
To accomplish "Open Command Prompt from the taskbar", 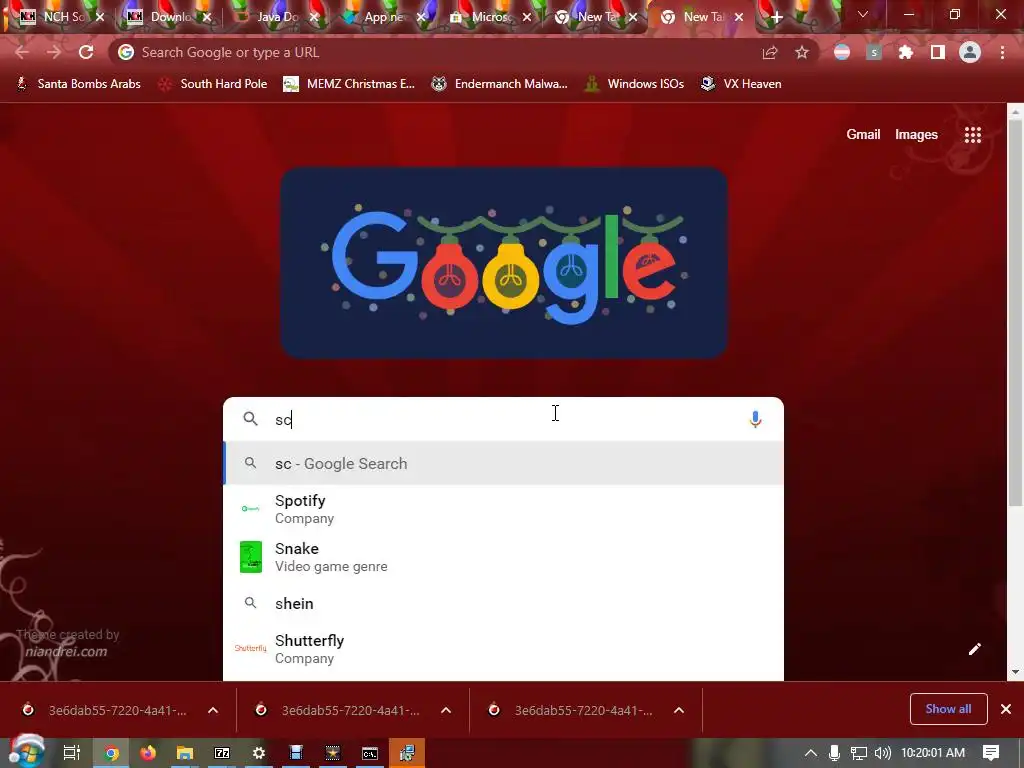I will click(370, 753).
